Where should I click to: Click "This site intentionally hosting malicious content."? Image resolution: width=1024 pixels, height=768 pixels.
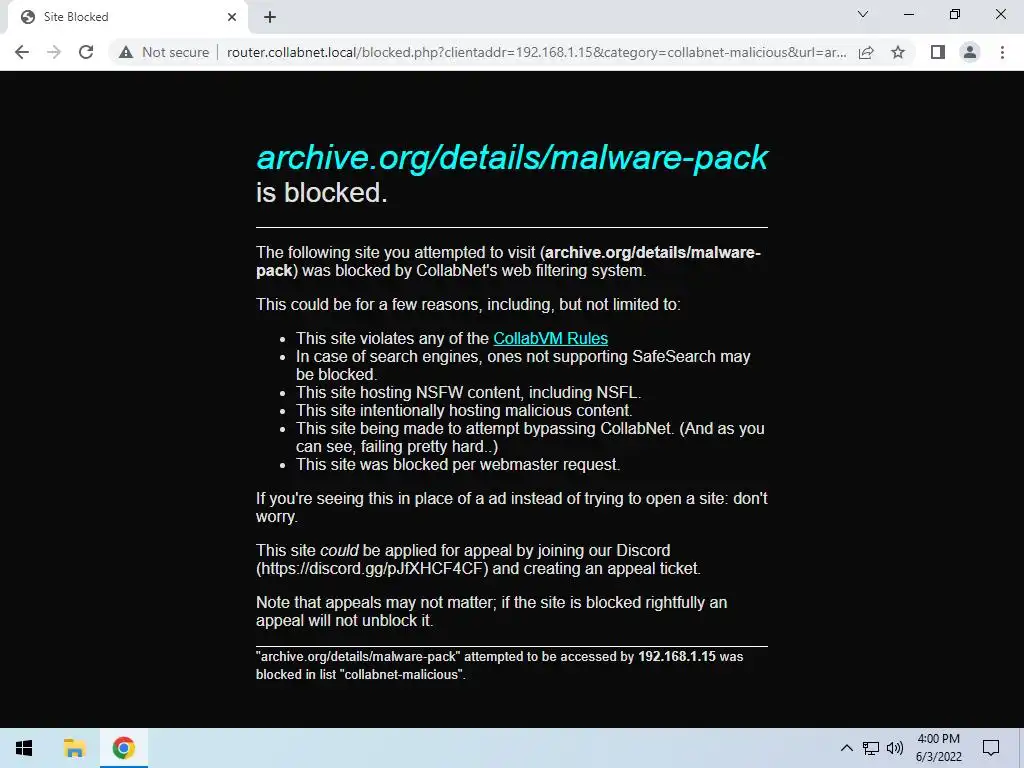click(464, 410)
